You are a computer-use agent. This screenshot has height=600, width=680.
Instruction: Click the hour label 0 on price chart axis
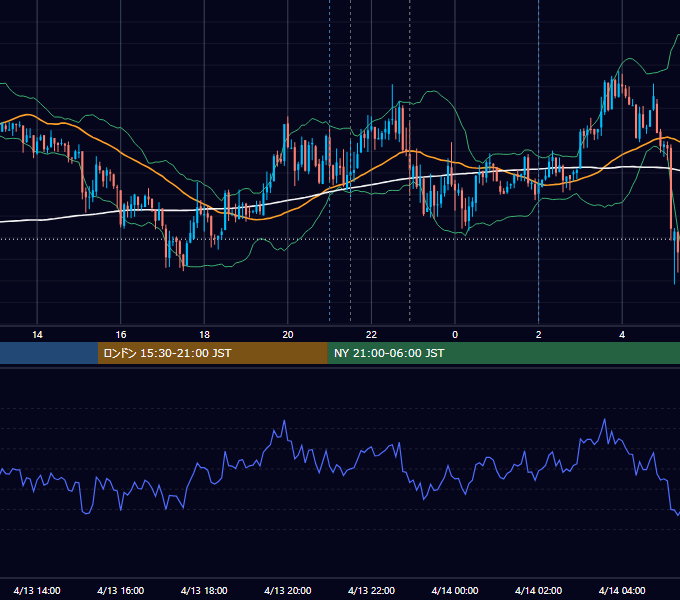[x=455, y=335]
